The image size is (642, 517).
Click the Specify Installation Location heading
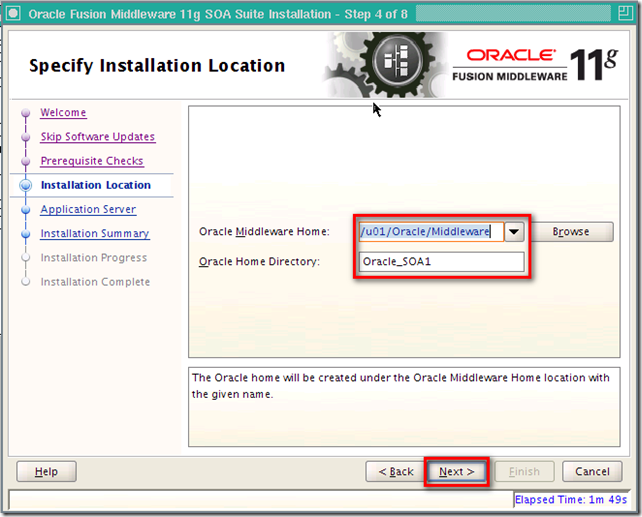(157, 66)
